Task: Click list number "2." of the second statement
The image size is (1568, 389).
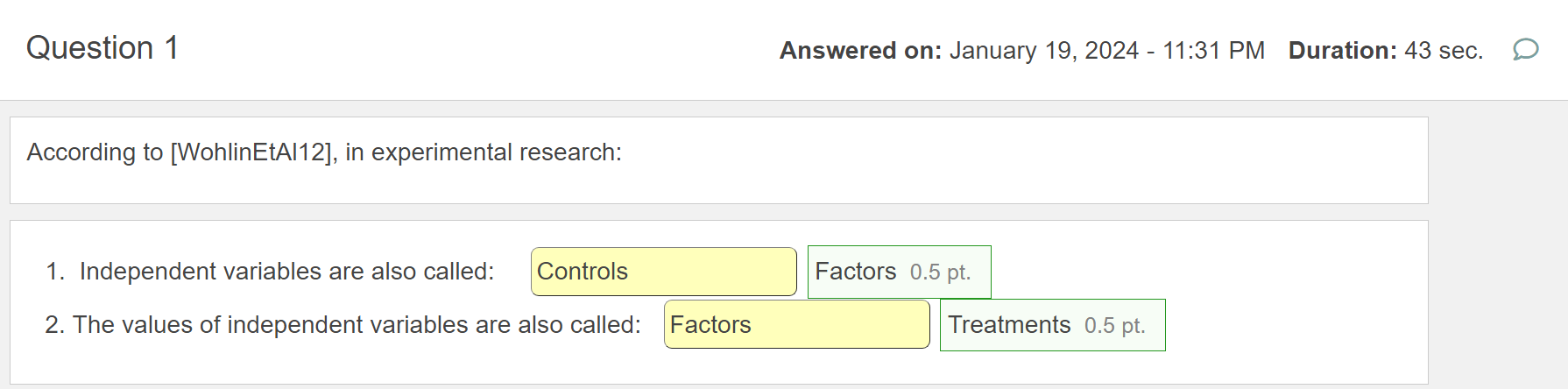Action: (x=54, y=325)
